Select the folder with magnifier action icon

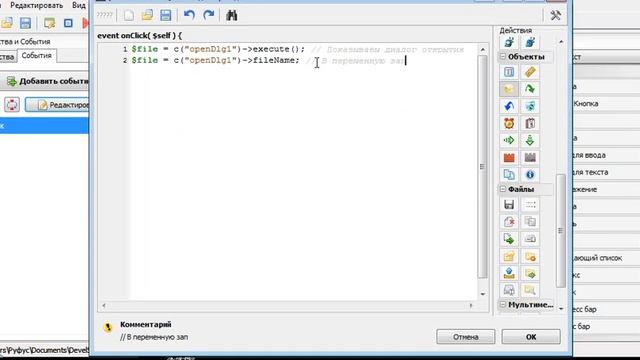coord(530,290)
